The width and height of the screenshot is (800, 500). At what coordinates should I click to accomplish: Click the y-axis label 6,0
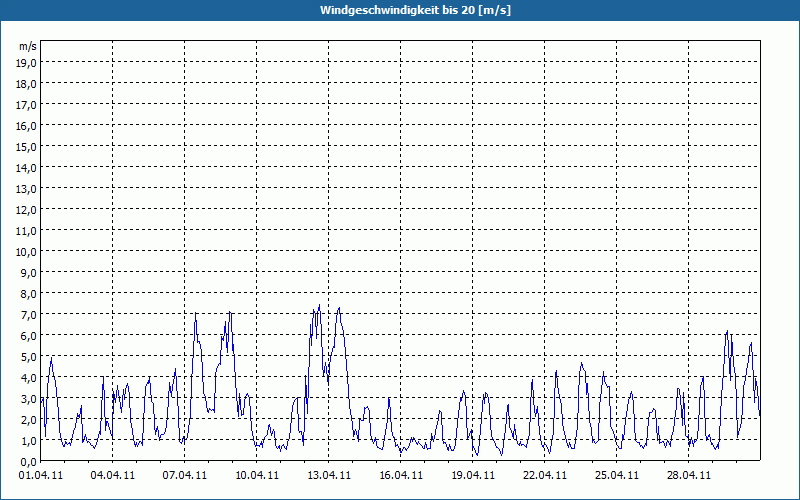[29, 336]
